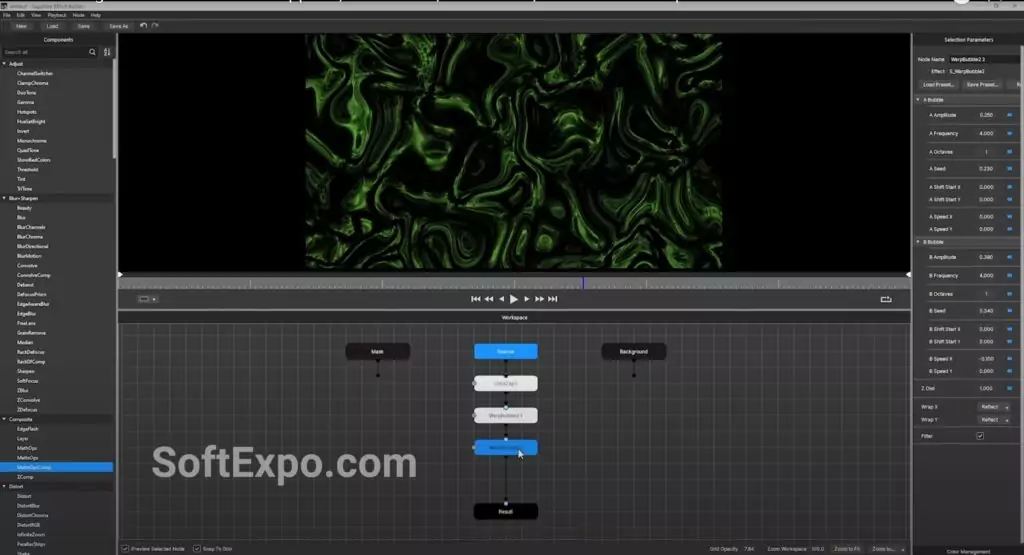1024x555 pixels.
Task: Click the Save As button
Action: click(x=118, y=26)
